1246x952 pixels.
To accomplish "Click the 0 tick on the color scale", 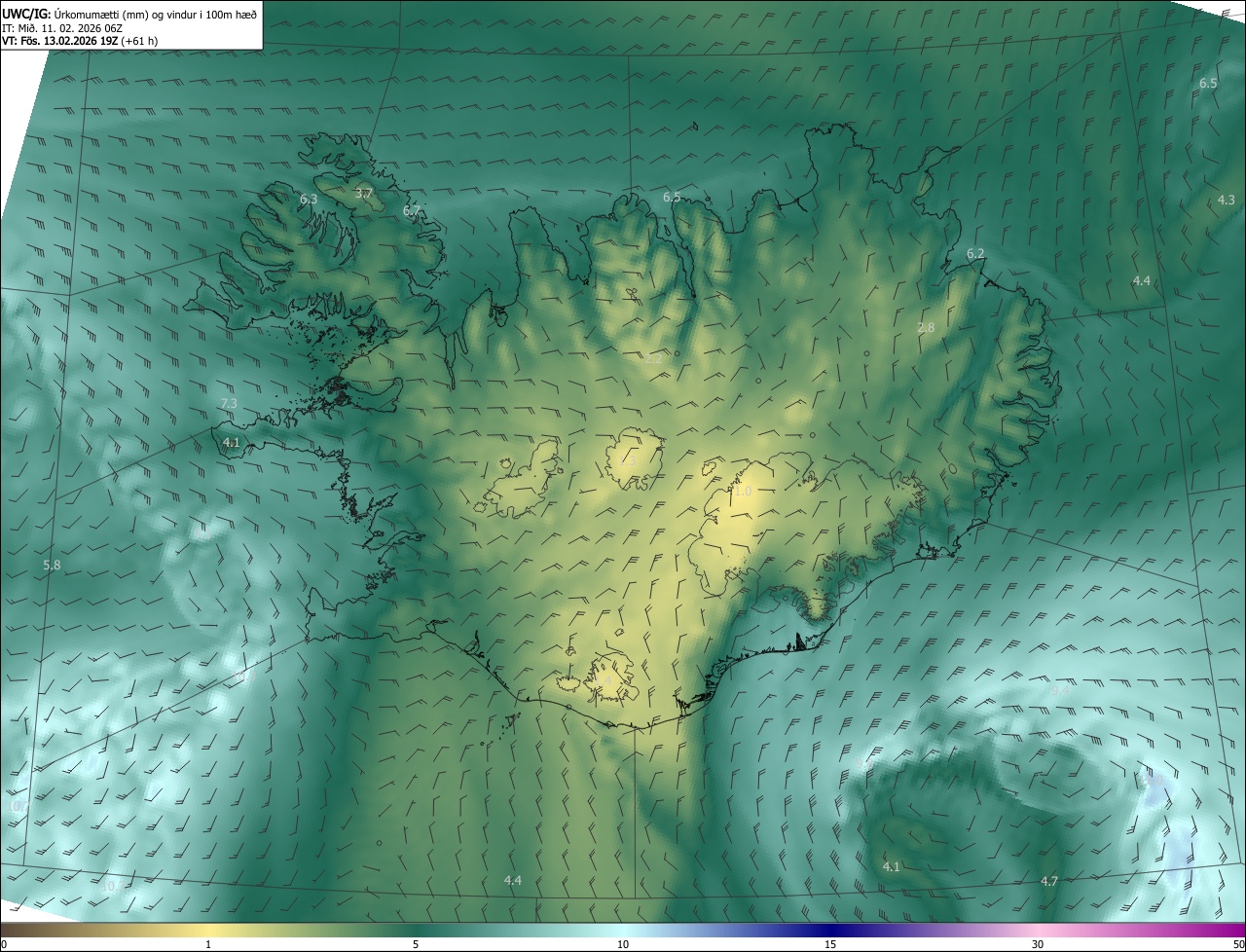I will 3,944.
